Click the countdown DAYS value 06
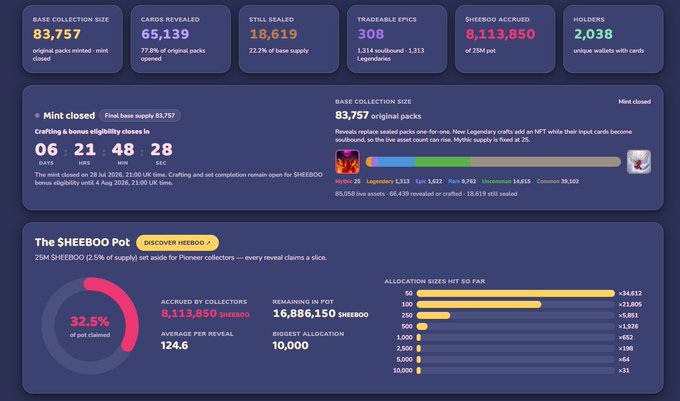The width and height of the screenshot is (680, 401). (46, 150)
